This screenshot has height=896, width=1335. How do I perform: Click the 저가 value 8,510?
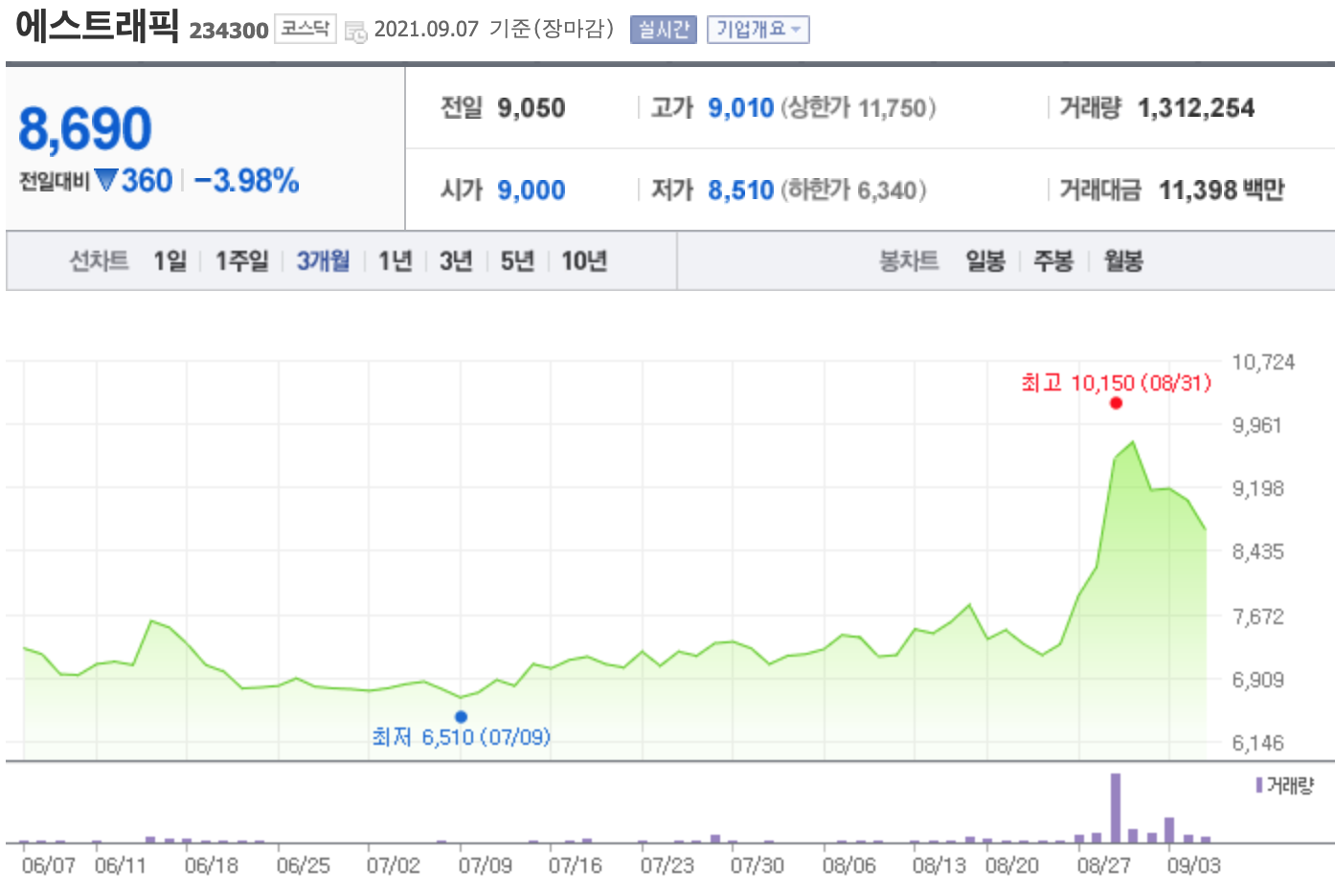pos(740,190)
